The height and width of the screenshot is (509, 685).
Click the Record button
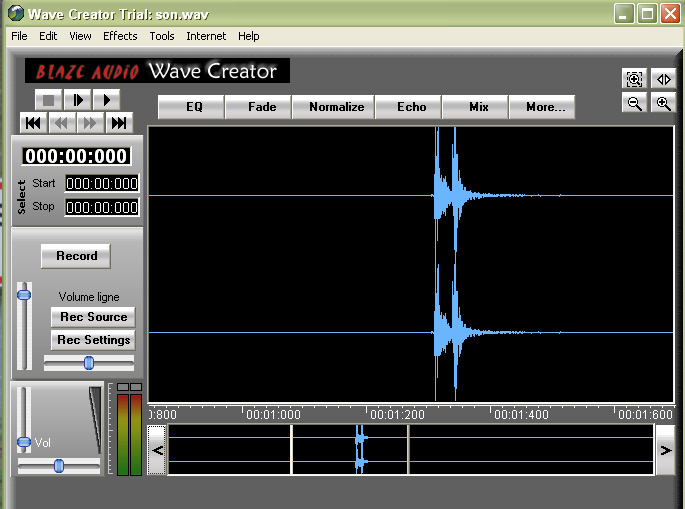[x=76, y=256]
